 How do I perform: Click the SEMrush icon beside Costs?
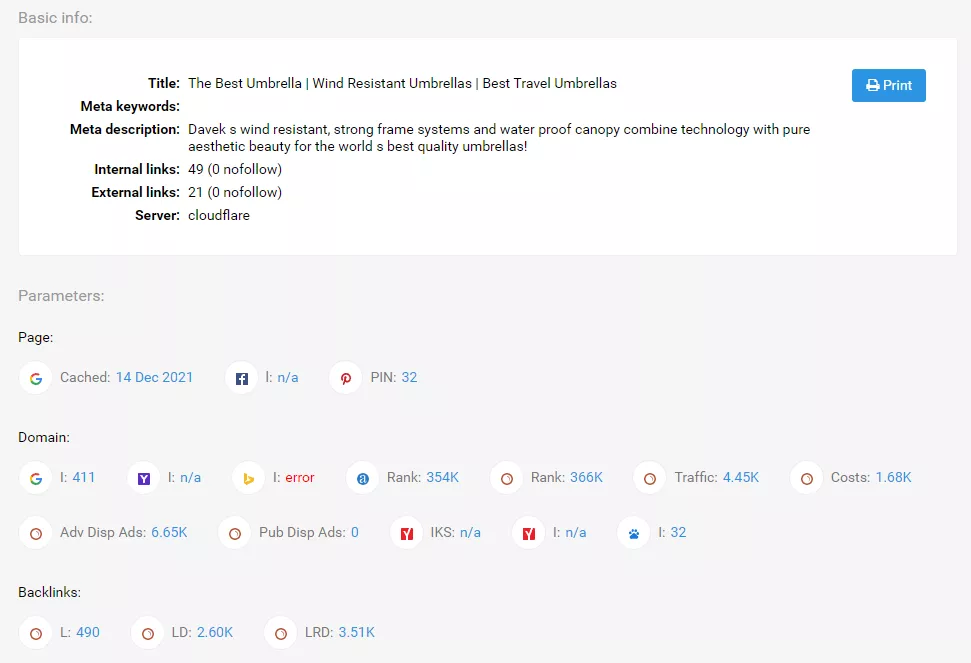(806, 479)
